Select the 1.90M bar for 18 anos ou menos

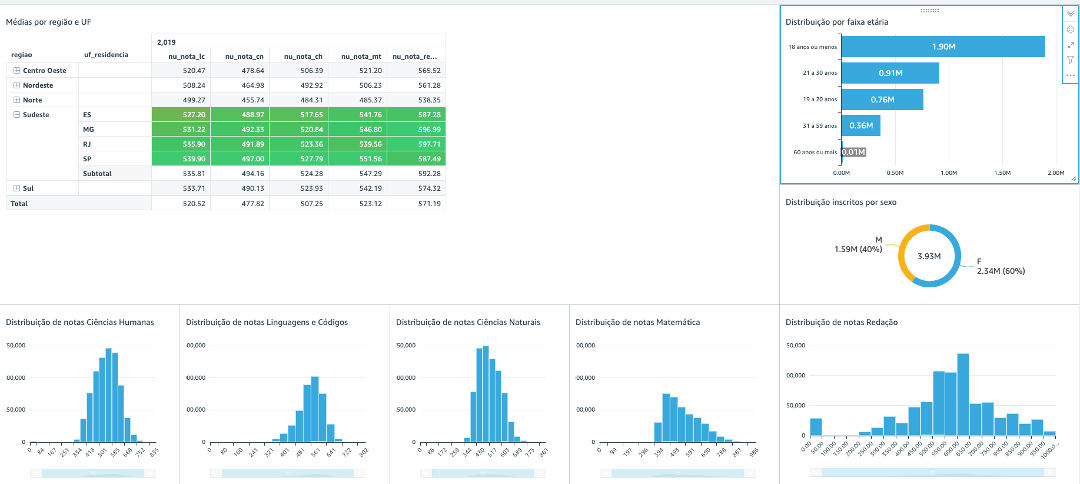[943, 46]
